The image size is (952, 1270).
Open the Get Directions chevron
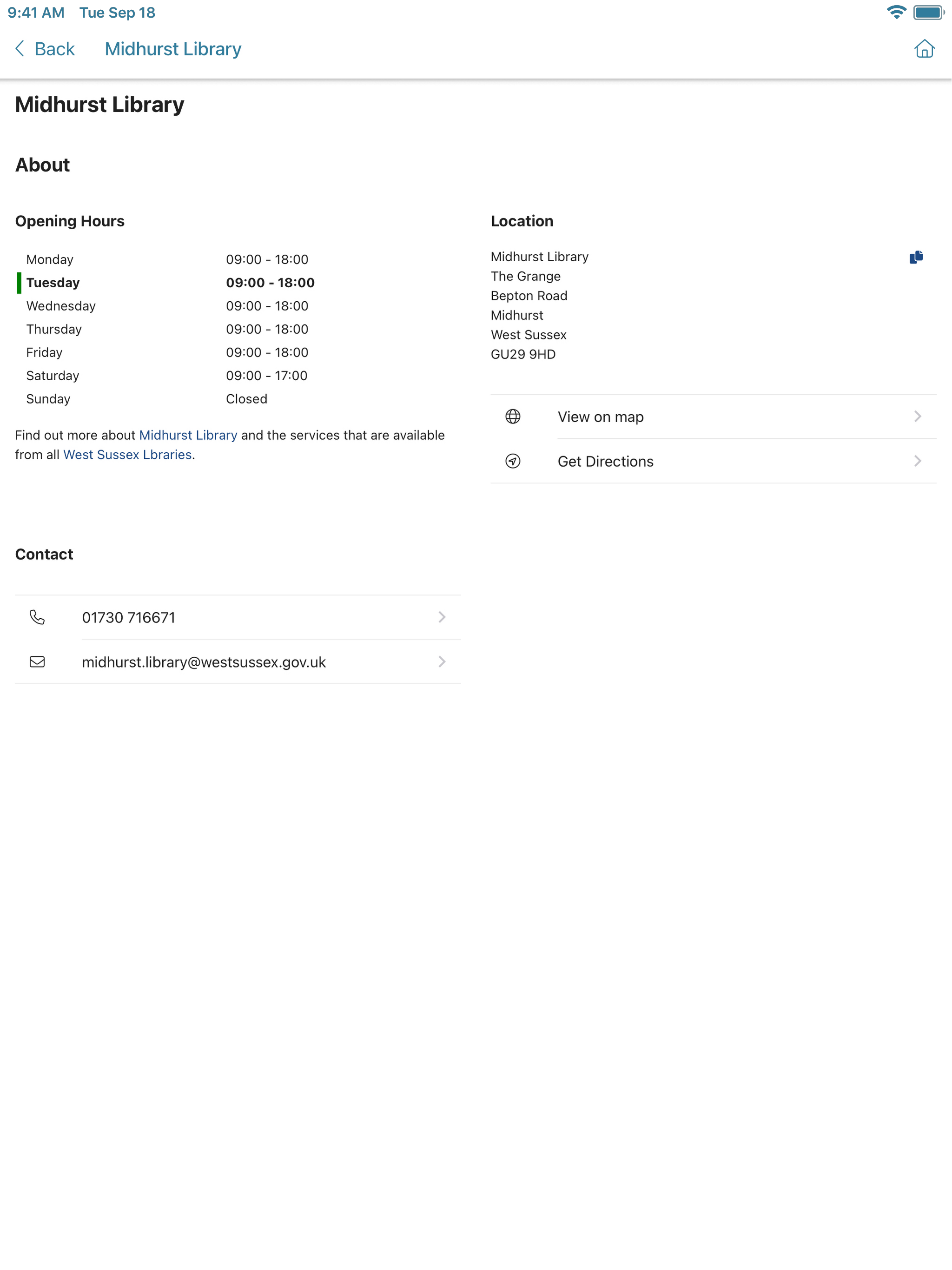click(x=918, y=461)
